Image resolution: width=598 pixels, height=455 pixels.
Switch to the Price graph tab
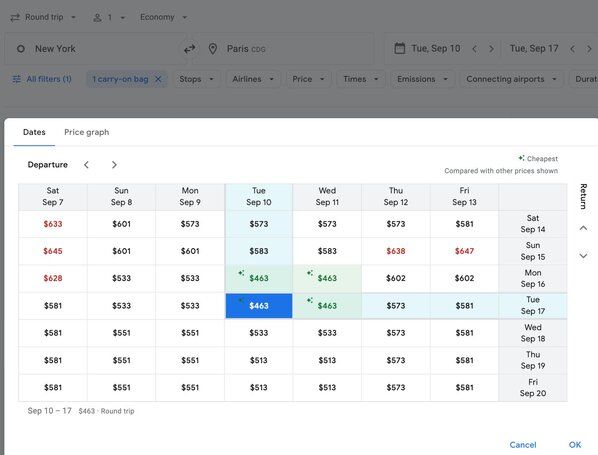pos(87,132)
